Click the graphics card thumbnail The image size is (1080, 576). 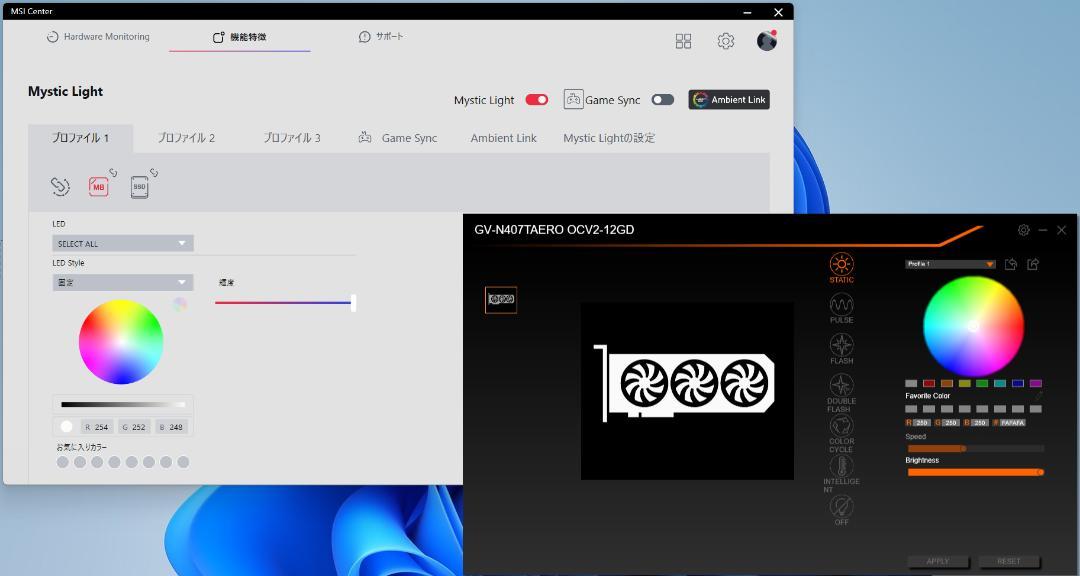[501, 300]
